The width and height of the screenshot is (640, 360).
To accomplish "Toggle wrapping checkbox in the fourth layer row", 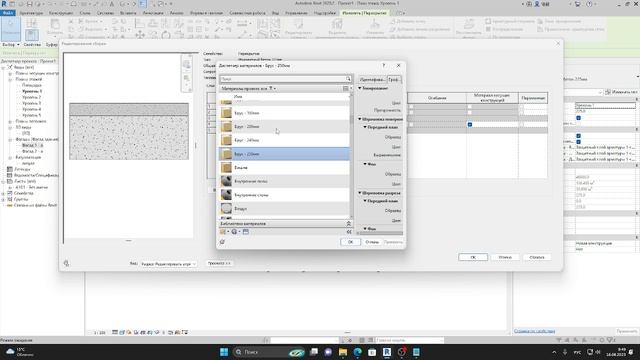I will click(411, 124).
